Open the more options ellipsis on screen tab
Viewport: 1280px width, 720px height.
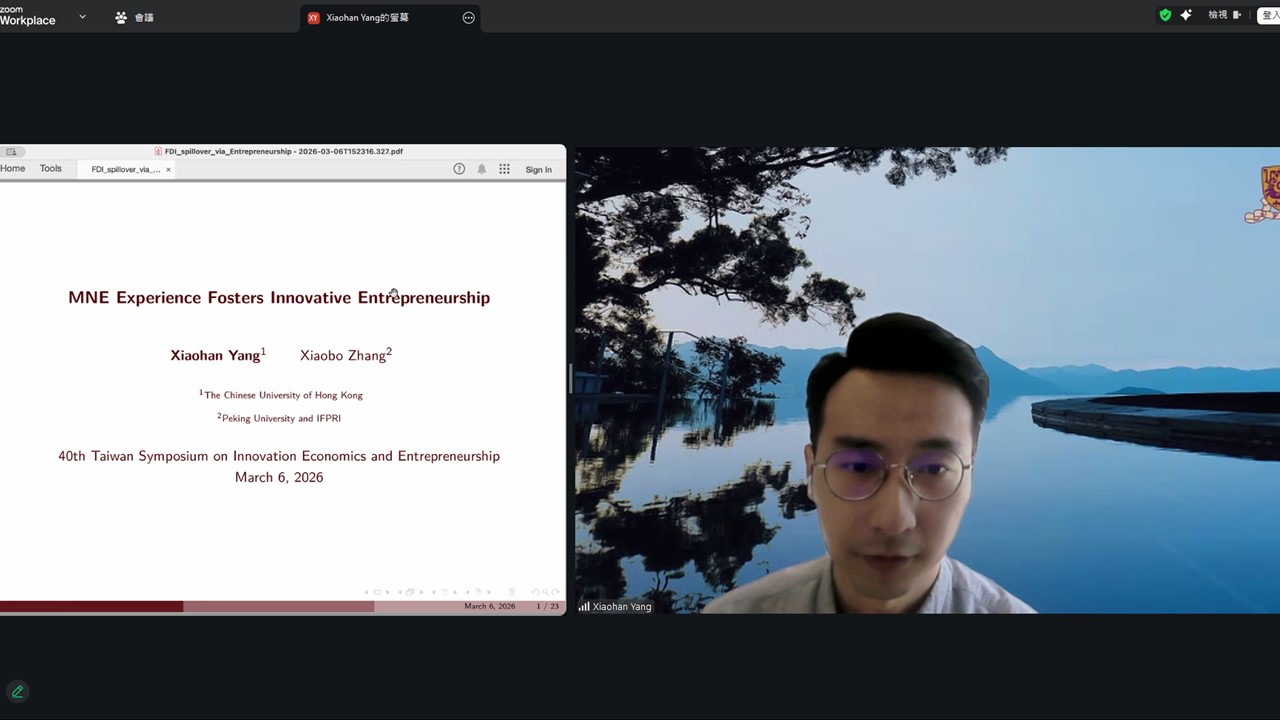click(x=468, y=18)
